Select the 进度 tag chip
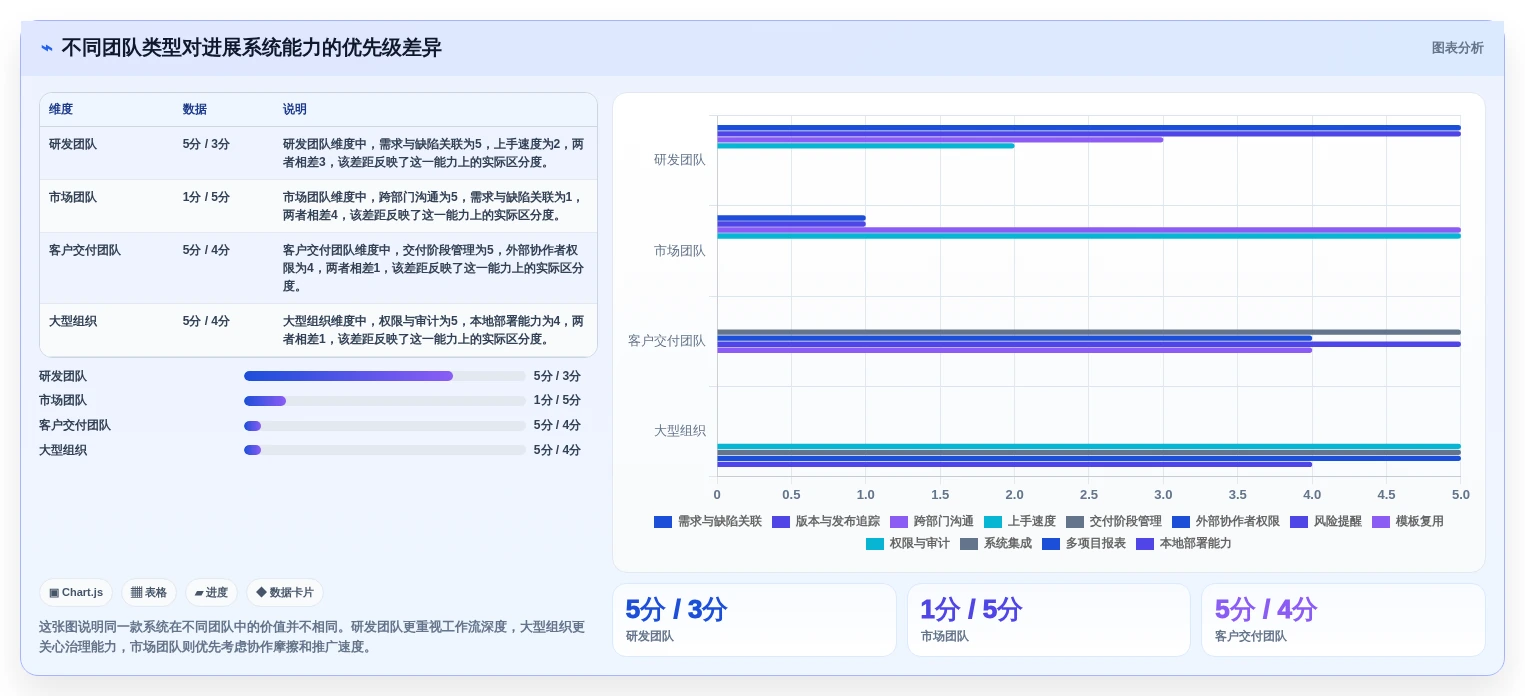1525x696 pixels. point(211,592)
